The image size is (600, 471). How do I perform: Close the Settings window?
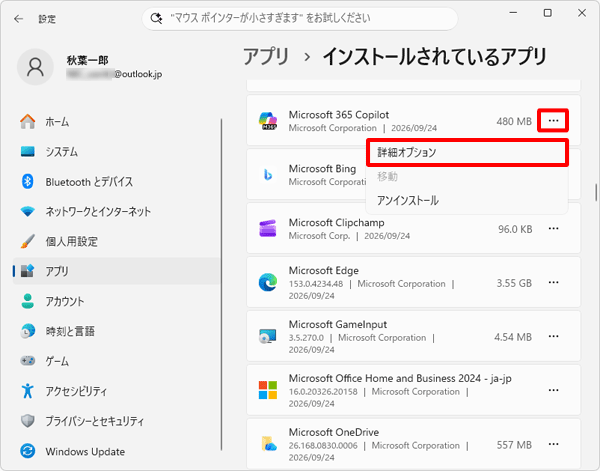pos(582,13)
